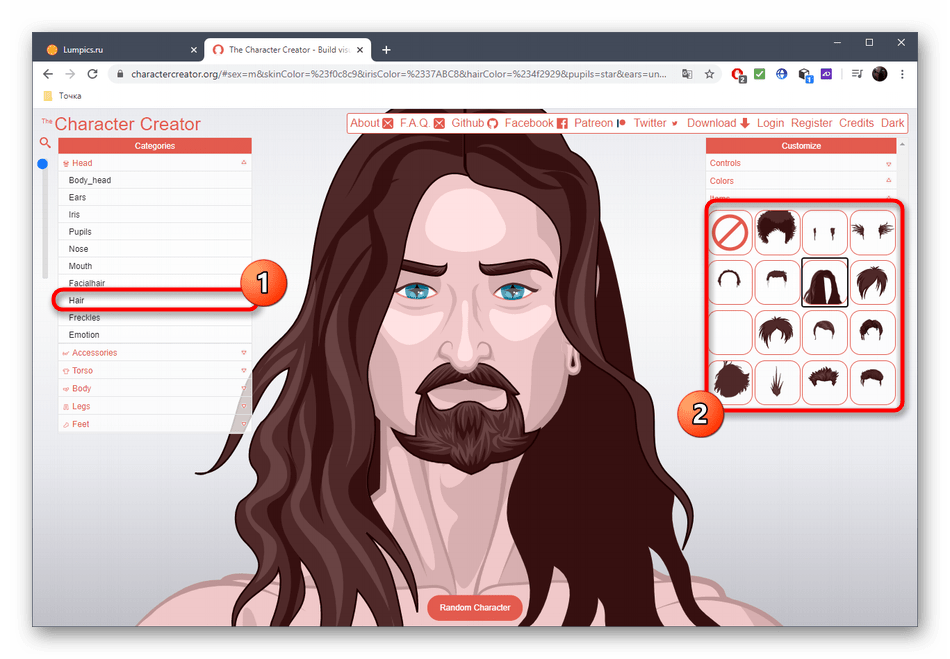Click the translate page icon
Screen dimensions: 950x659
687,74
